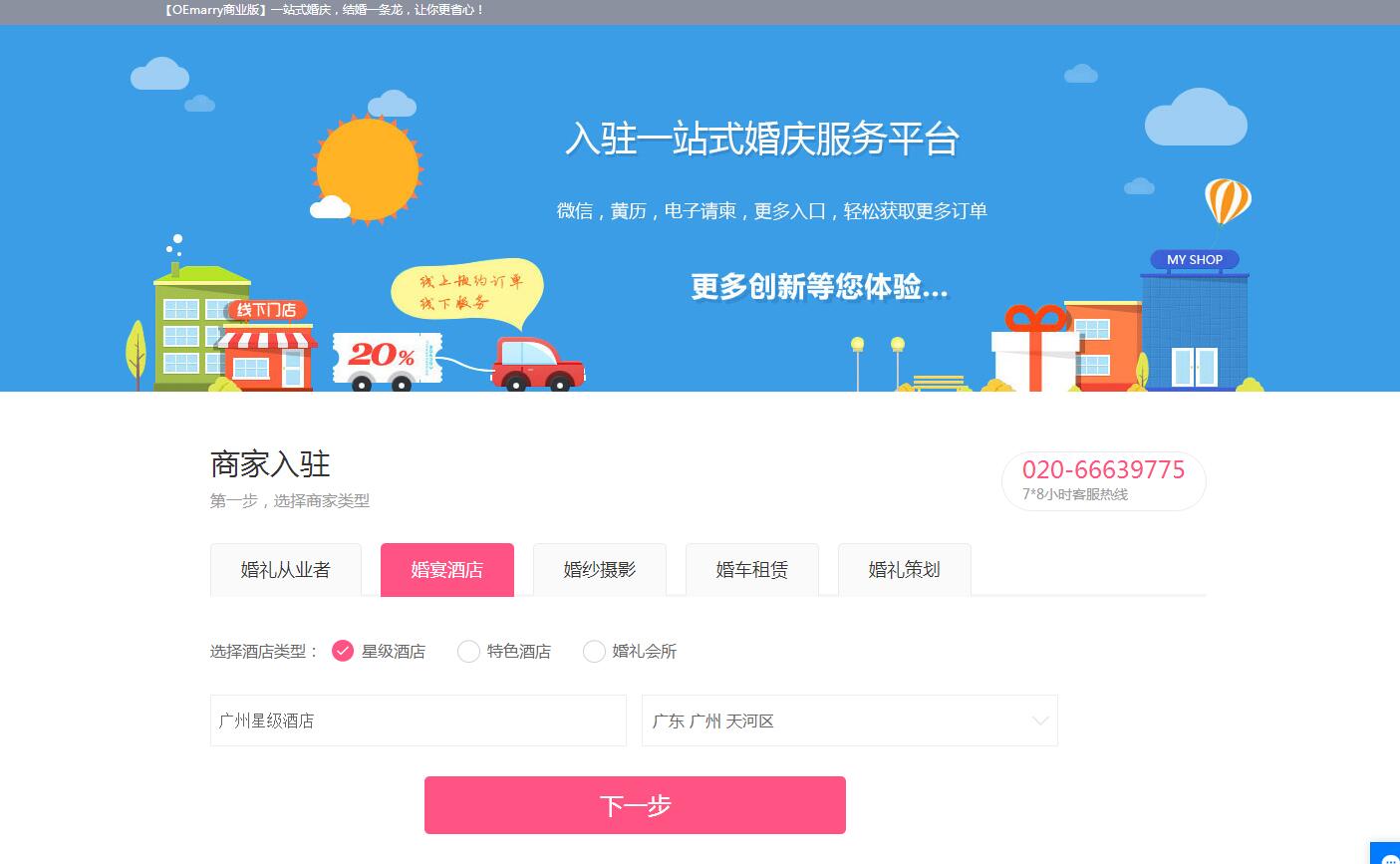Open the chat widget icon at corner
This screenshot has width=1400, height=864.
(x=1387, y=854)
